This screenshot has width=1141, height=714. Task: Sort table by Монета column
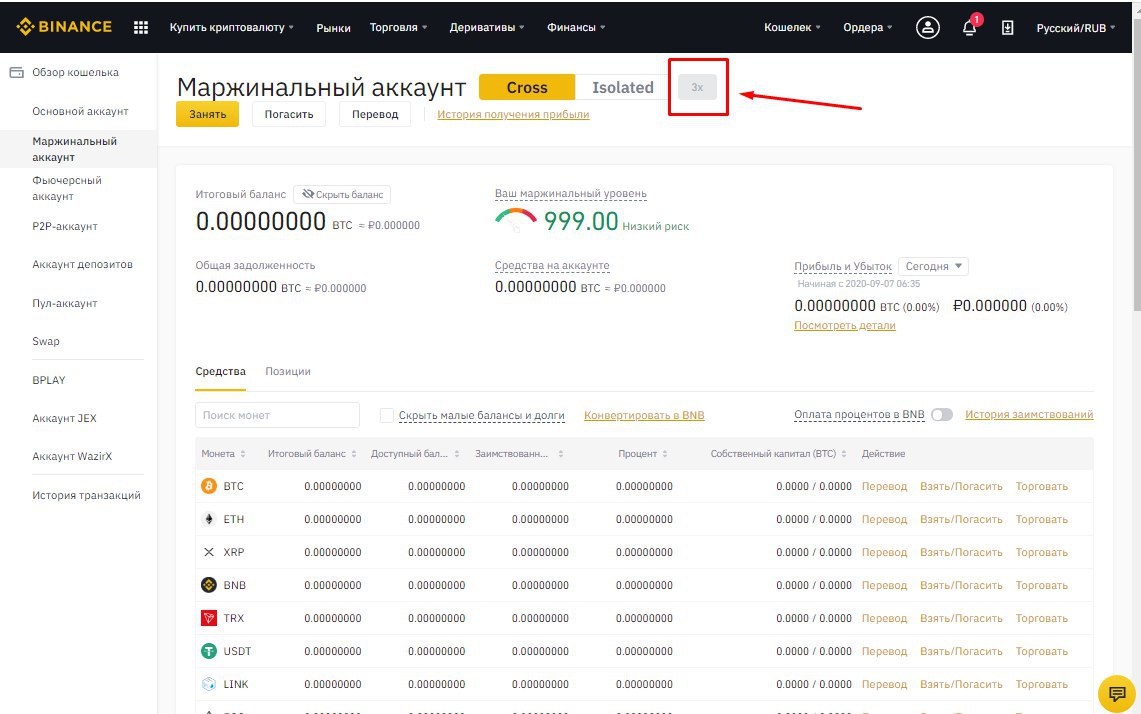coord(223,453)
